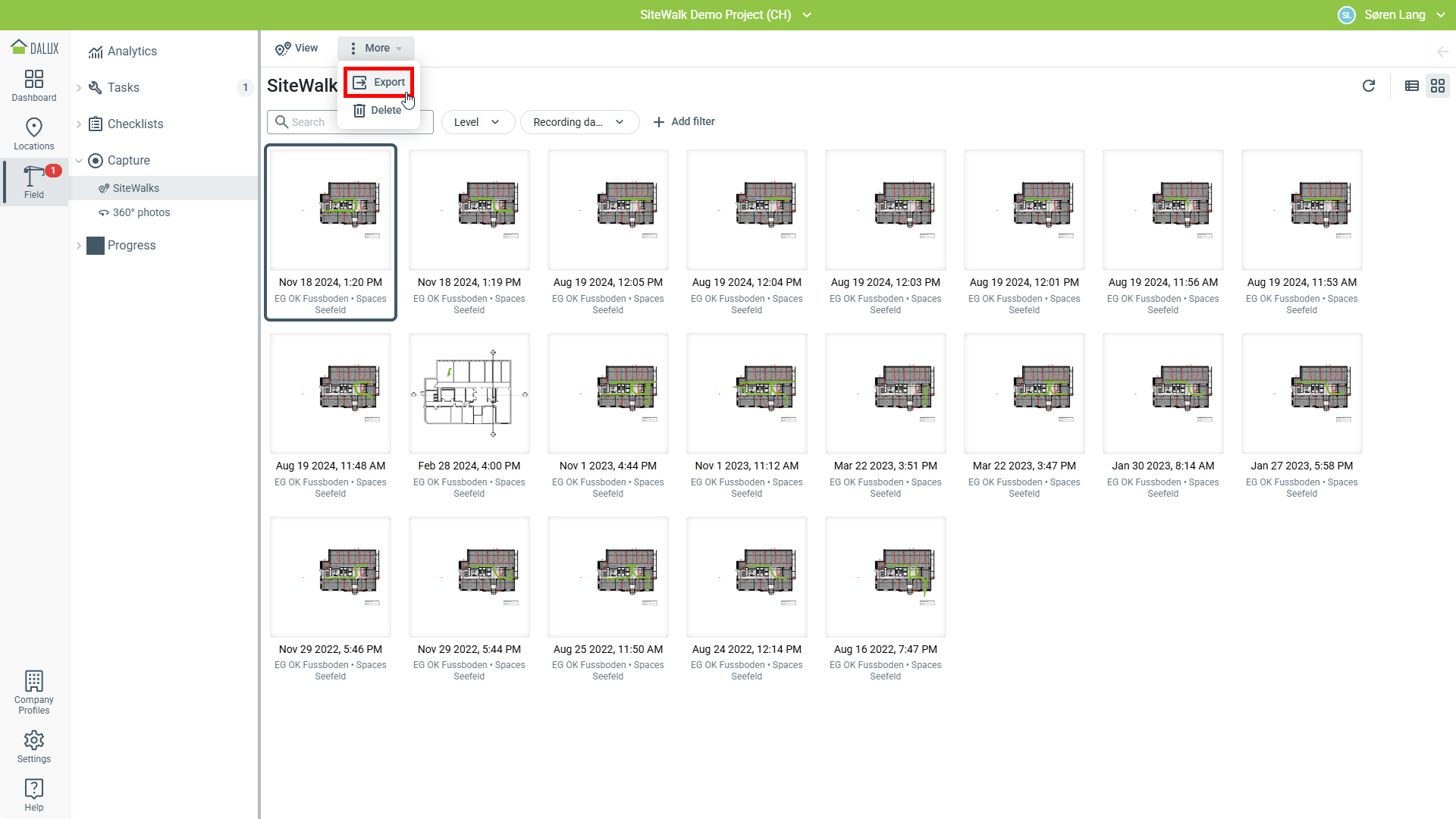
Task: Click the Add filter button
Action: (x=684, y=122)
